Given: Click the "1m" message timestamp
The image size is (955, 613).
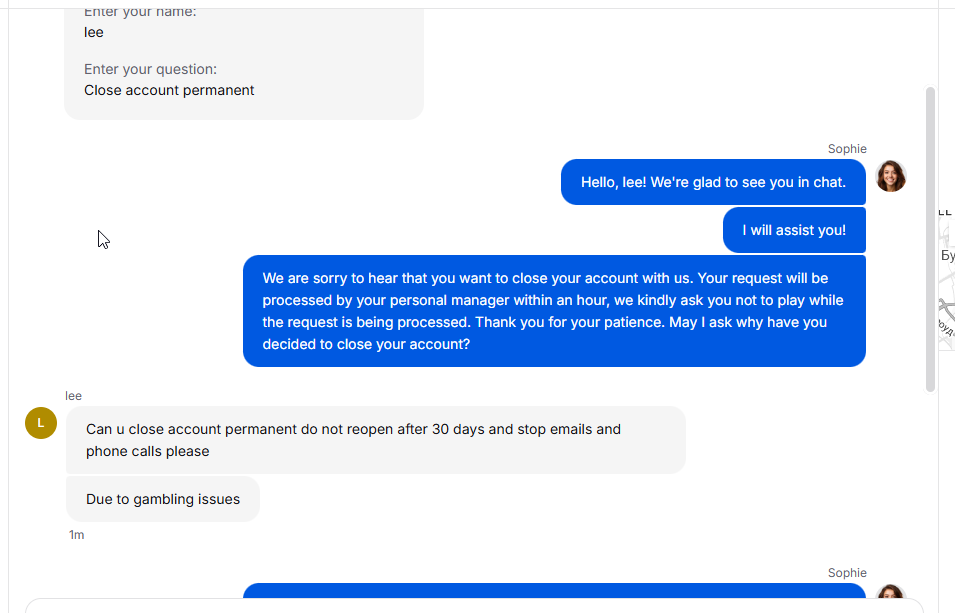Looking at the screenshot, I should (76, 535).
